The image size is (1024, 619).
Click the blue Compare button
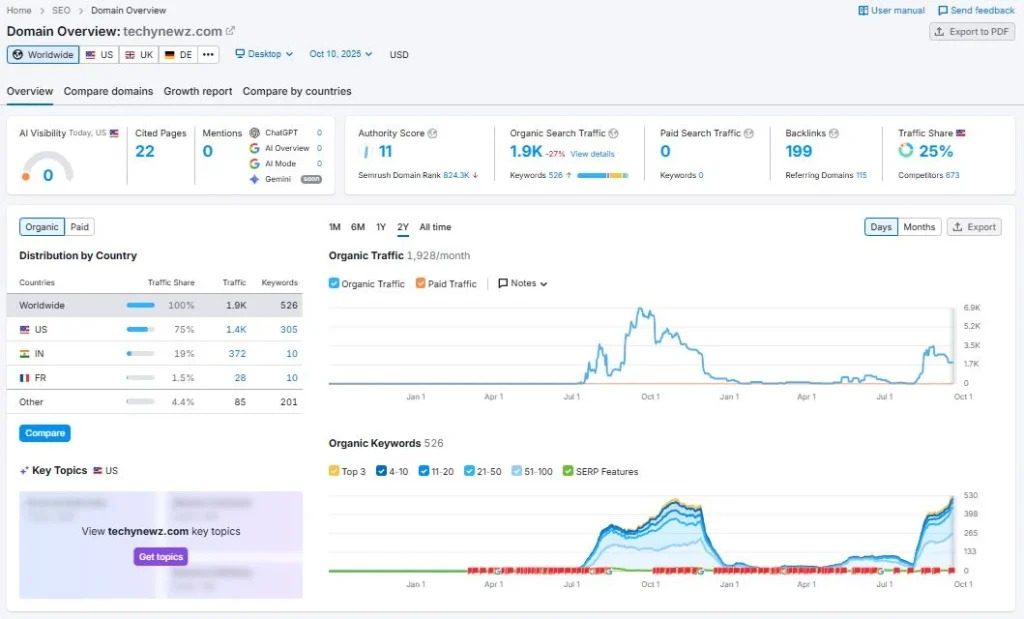point(45,433)
